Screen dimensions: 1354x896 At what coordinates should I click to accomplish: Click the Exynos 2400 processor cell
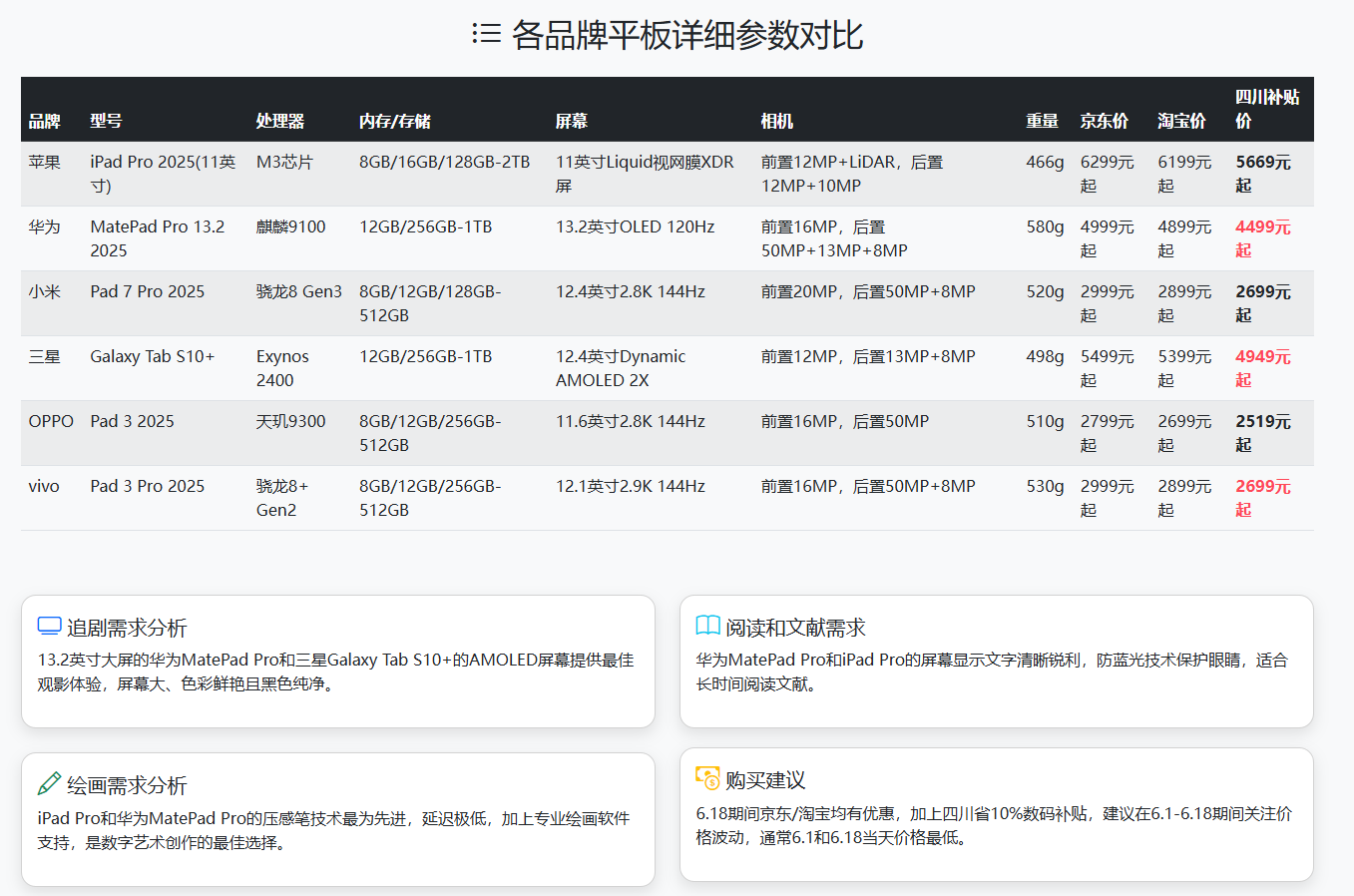click(x=282, y=368)
